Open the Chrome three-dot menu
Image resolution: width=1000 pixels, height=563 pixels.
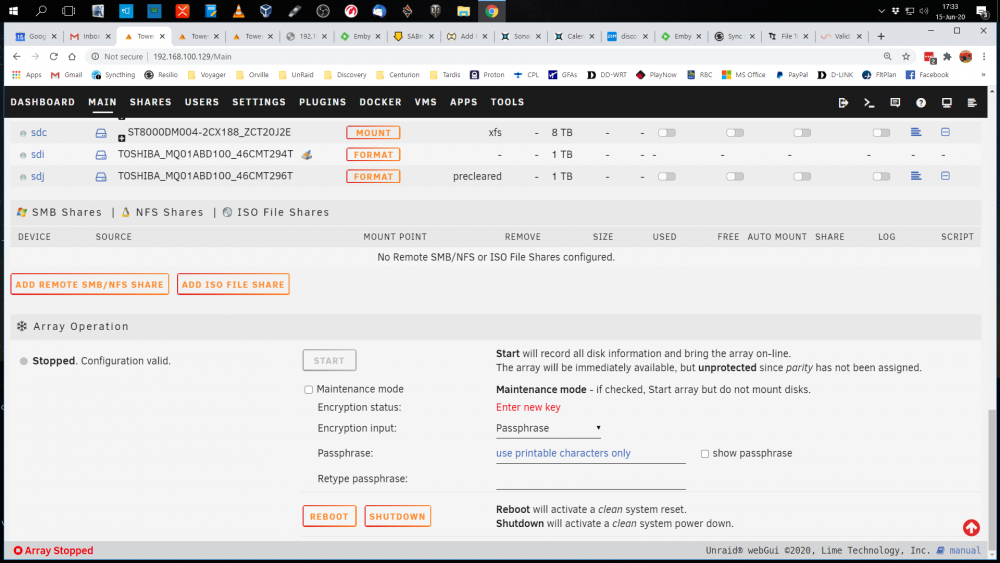(x=984, y=57)
